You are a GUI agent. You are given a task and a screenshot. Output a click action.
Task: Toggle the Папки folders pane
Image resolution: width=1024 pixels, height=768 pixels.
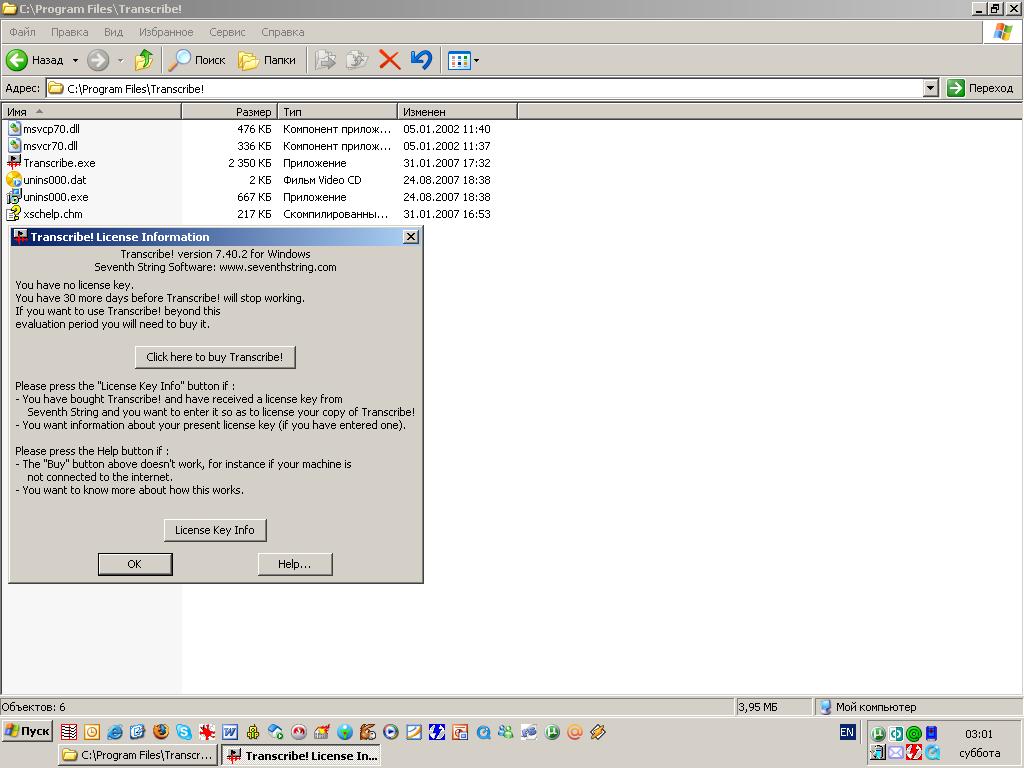(x=266, y=60)
